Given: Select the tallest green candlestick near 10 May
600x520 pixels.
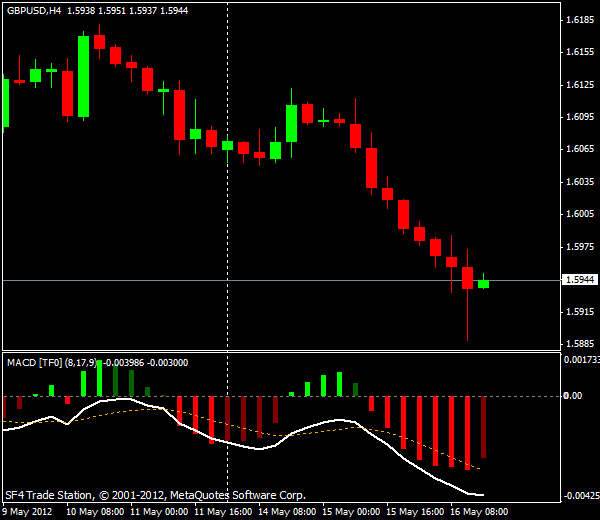Looking at the screenshot, I should pos(83,77).
